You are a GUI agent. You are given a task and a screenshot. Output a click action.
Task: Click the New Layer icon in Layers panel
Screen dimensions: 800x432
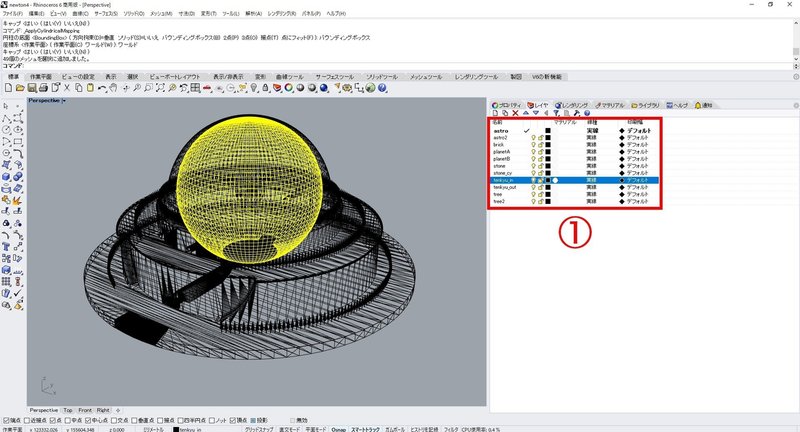point(495,113)
